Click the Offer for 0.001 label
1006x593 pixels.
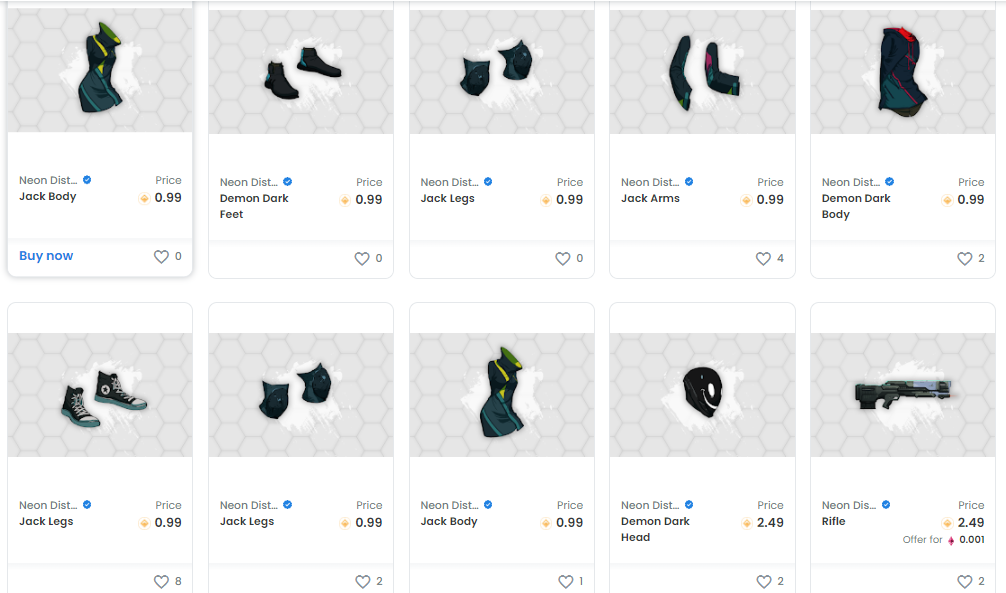pos(943,540)
